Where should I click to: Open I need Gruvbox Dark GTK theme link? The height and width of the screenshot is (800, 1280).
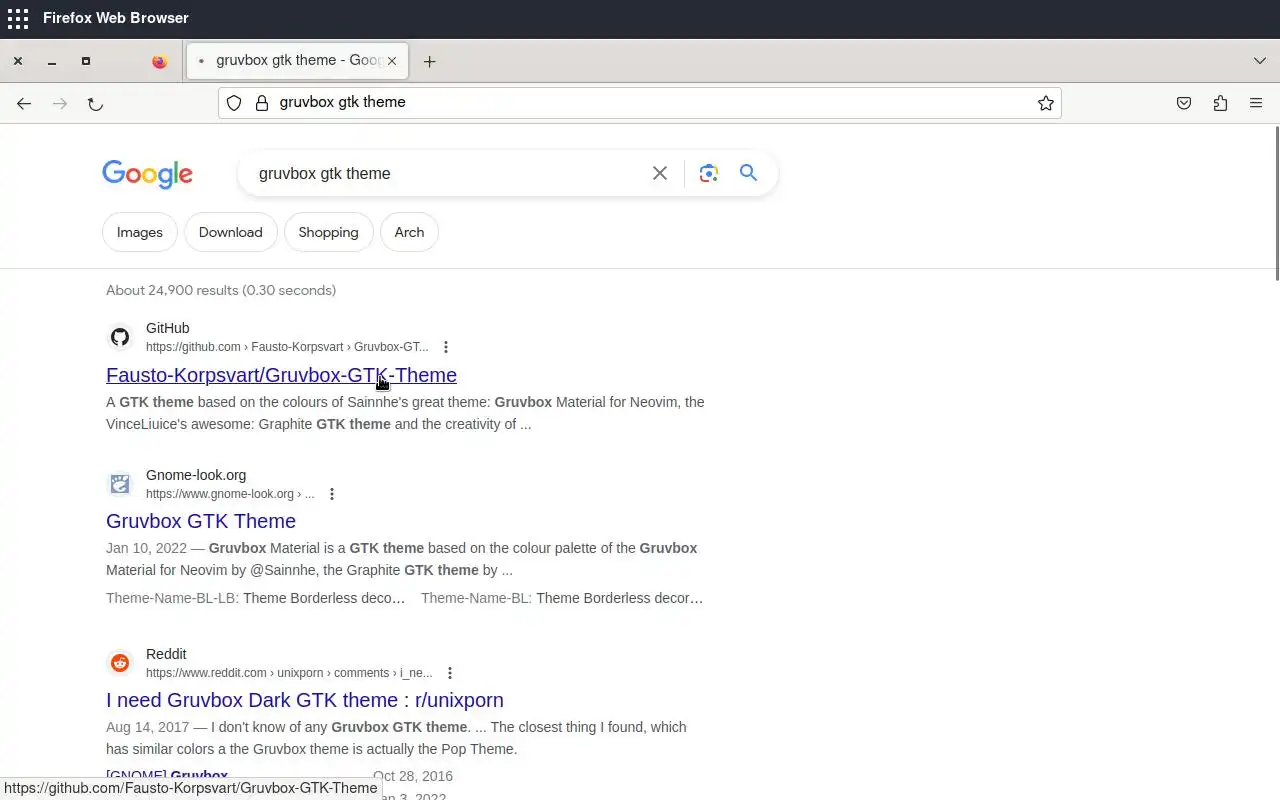305,700
